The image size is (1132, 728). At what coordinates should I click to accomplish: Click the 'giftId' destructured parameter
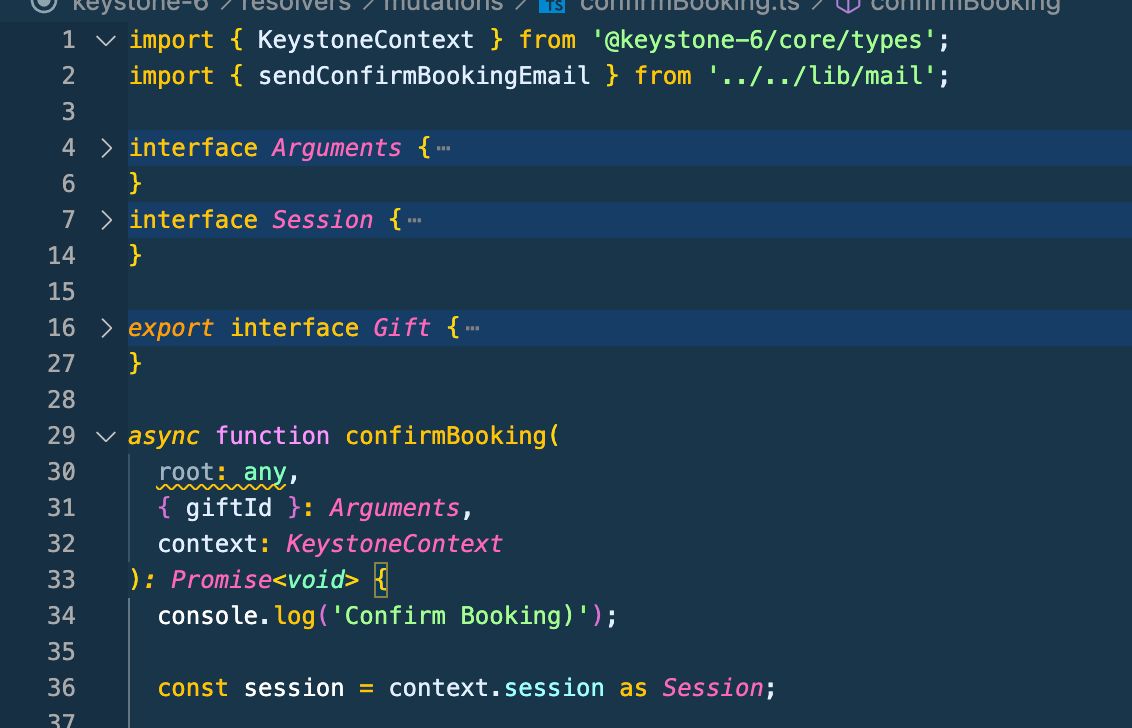click(229, 508)
